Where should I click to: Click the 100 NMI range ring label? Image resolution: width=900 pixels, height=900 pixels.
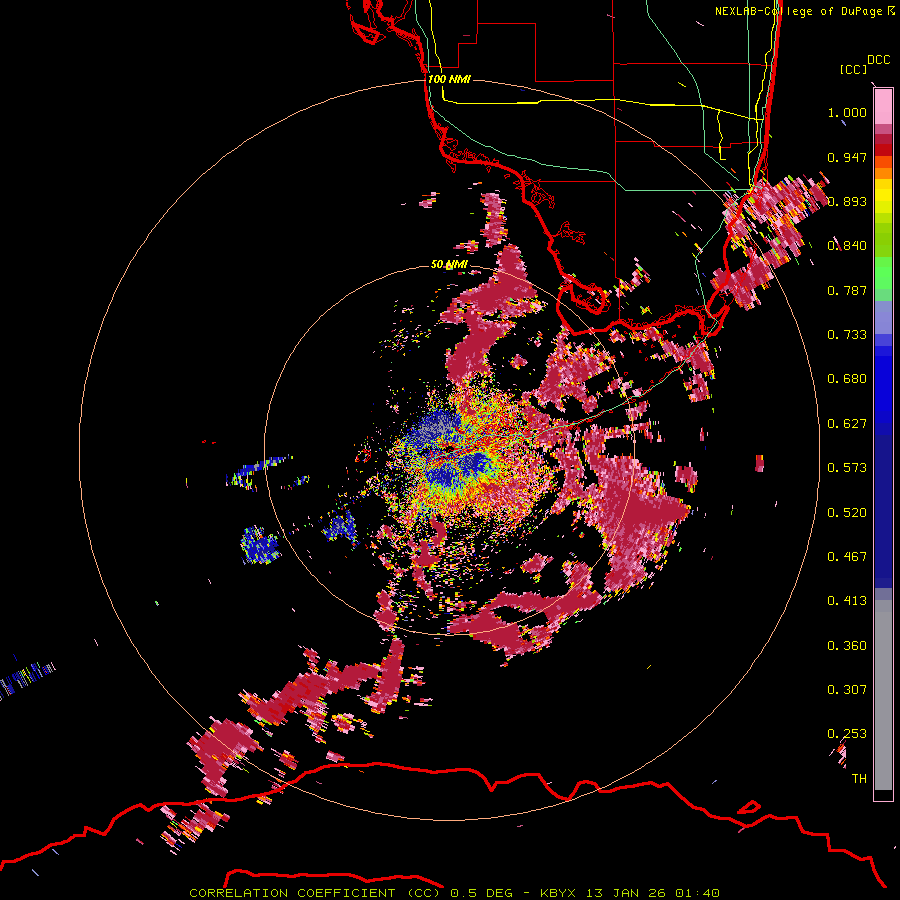[449, 79]
